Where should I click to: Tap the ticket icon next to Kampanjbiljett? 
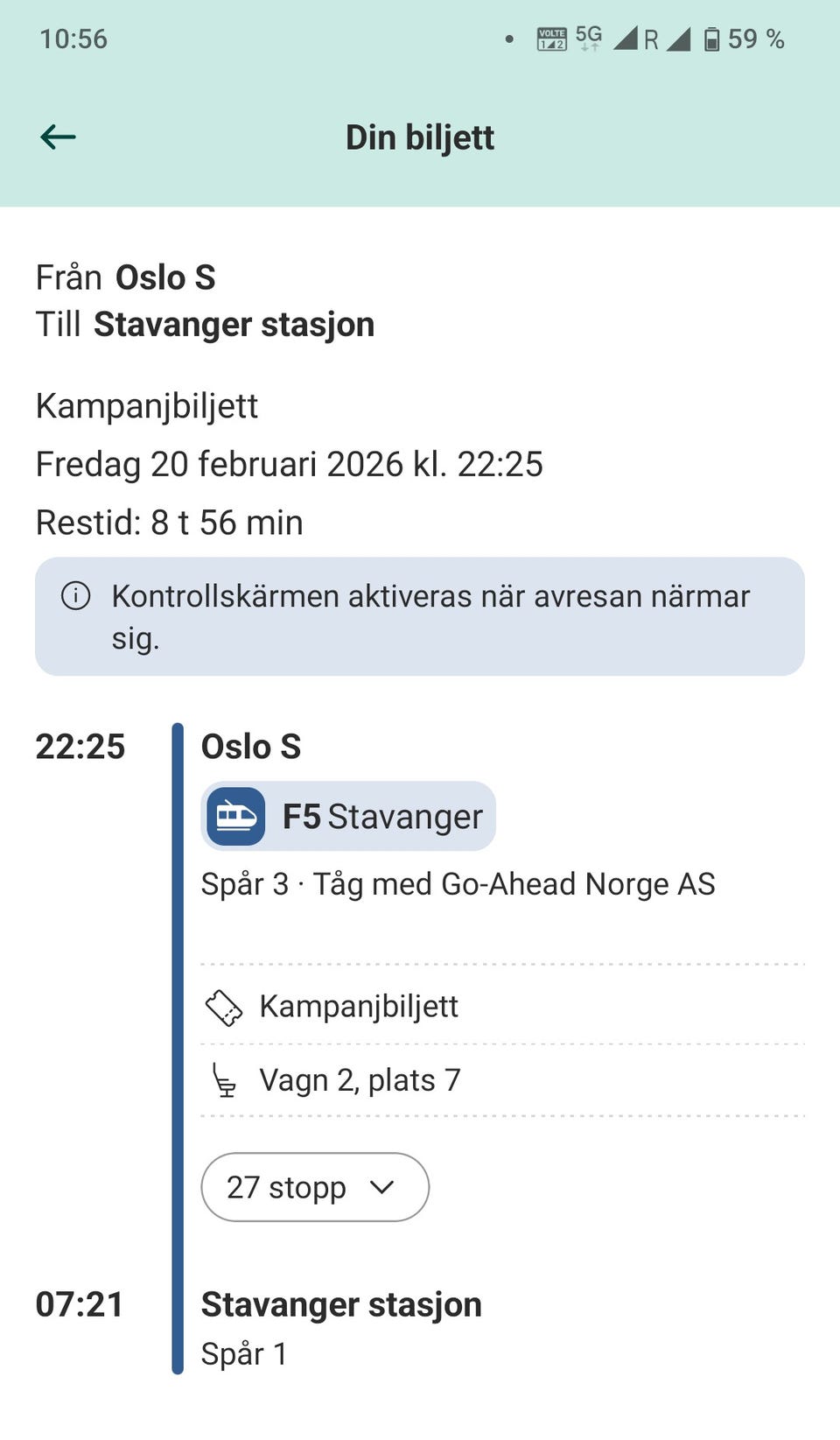[223, 1007]
